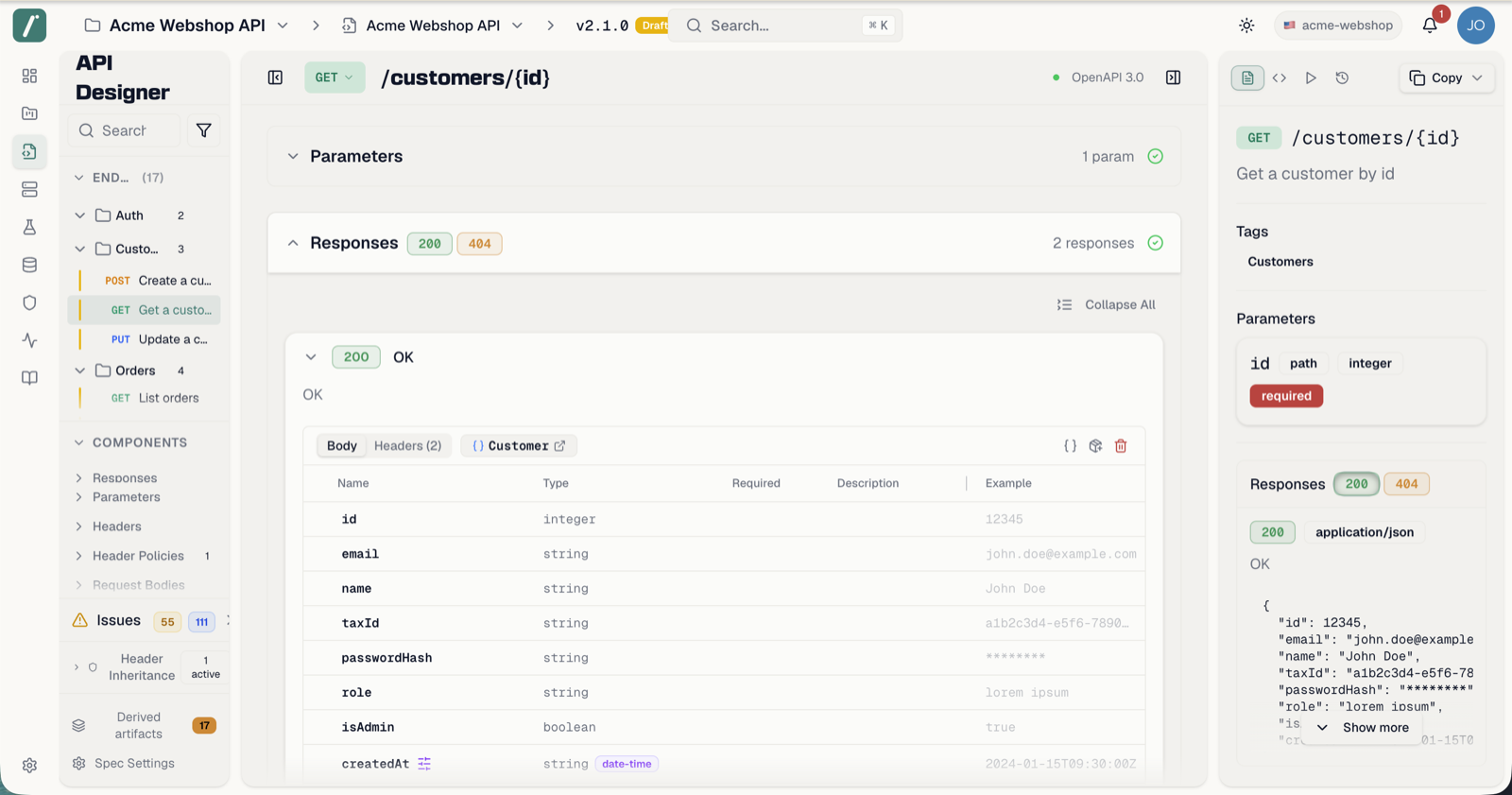This screenshot has height=795, width=1512.
Task: Open the dashboard grid icon in left rail
Action: point(29,76)
